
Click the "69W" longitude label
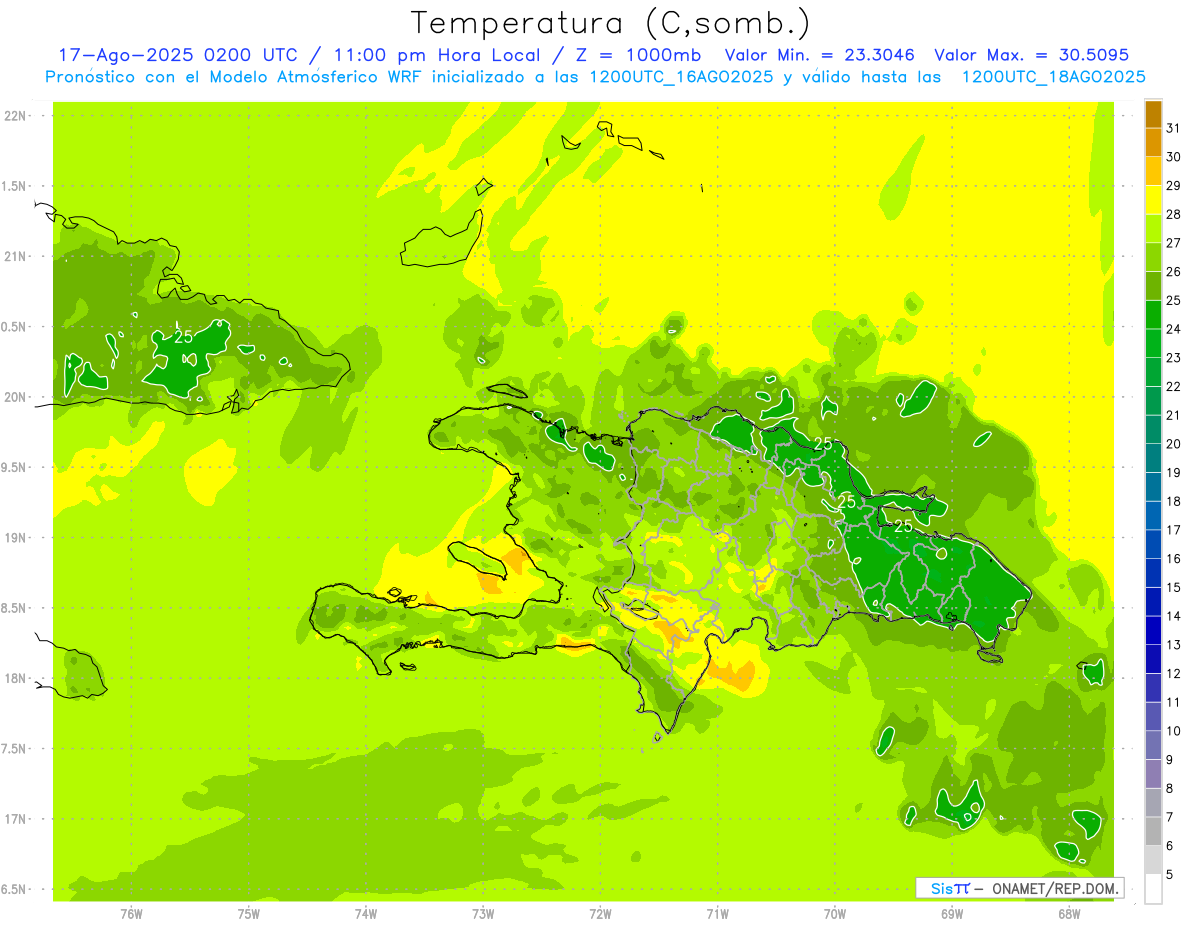[x=952, y=914]
